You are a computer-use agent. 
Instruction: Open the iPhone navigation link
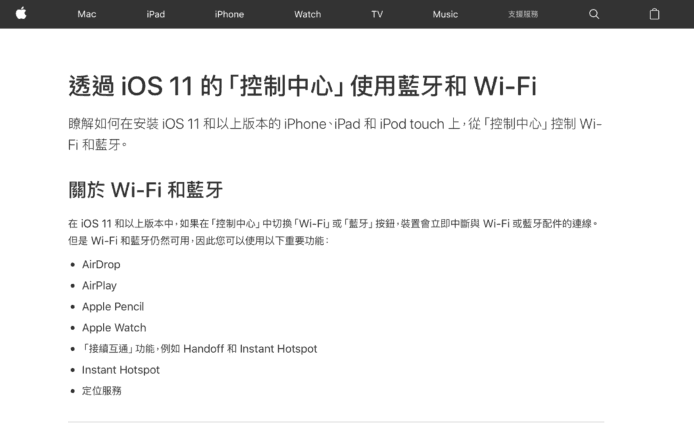[x=229, y=14]
